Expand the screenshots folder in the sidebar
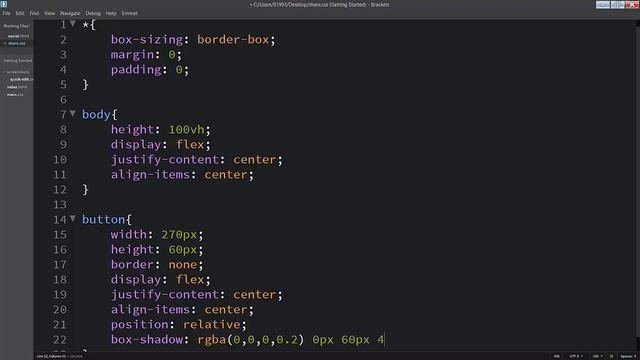Viewport: 640px width, 360px height. tap(17, 72)
